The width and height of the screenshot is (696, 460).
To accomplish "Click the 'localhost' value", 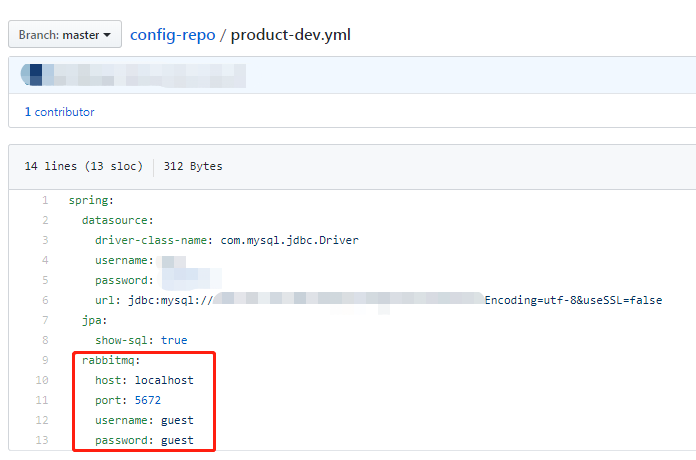I will pos(164,380).
